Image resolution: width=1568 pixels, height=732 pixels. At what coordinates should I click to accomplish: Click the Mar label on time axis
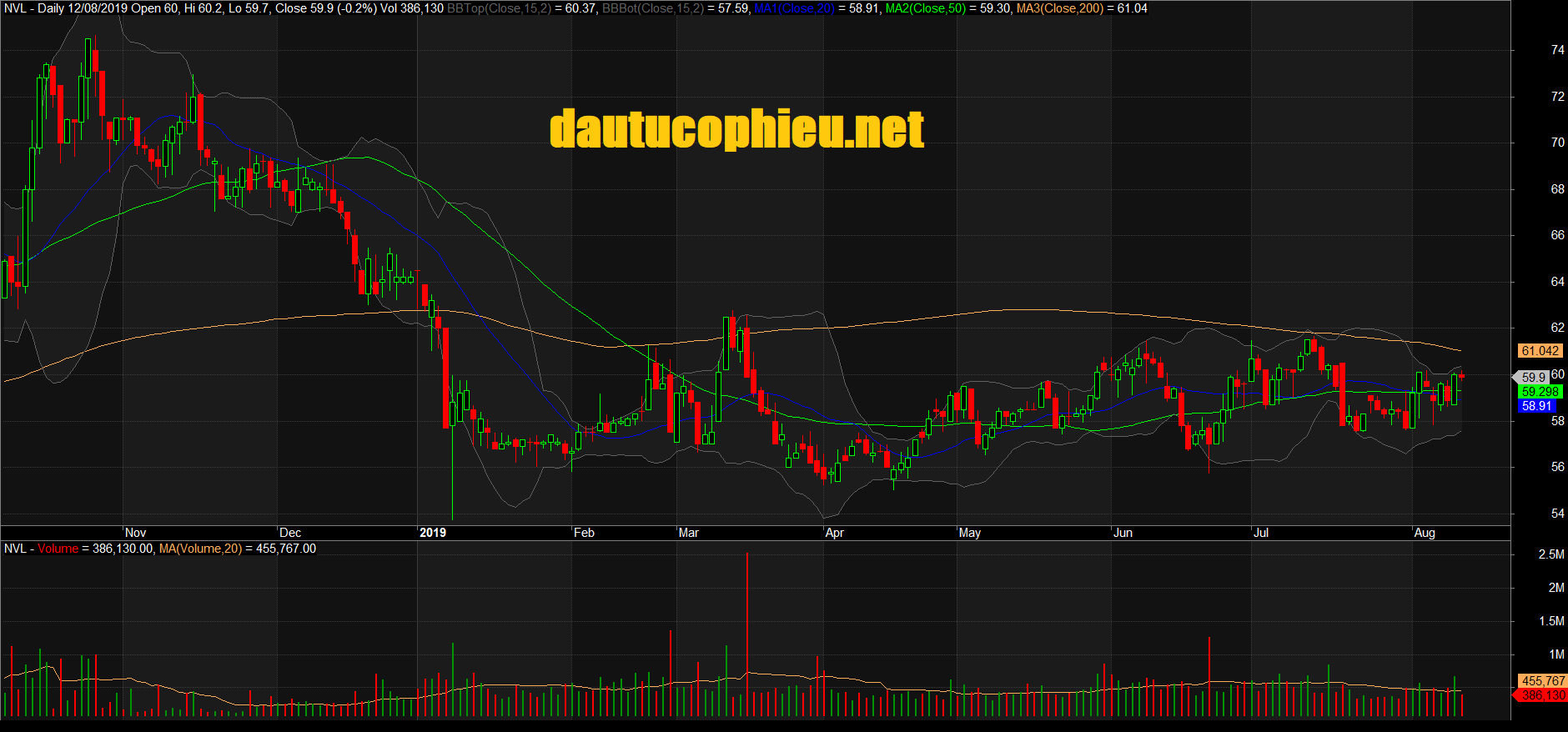[688, 533]
